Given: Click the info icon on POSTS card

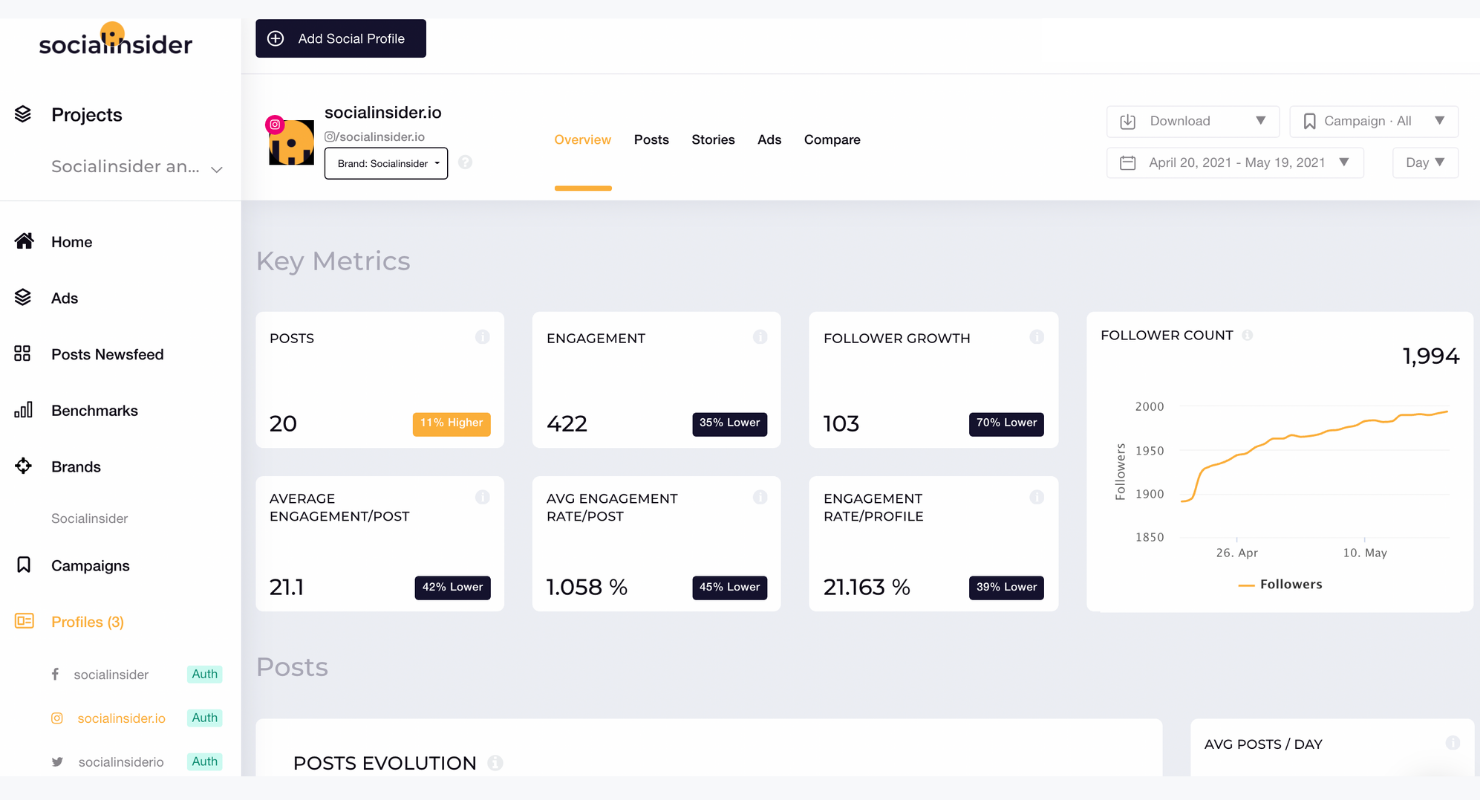Looking at the screenshot, I should [483, 337].
